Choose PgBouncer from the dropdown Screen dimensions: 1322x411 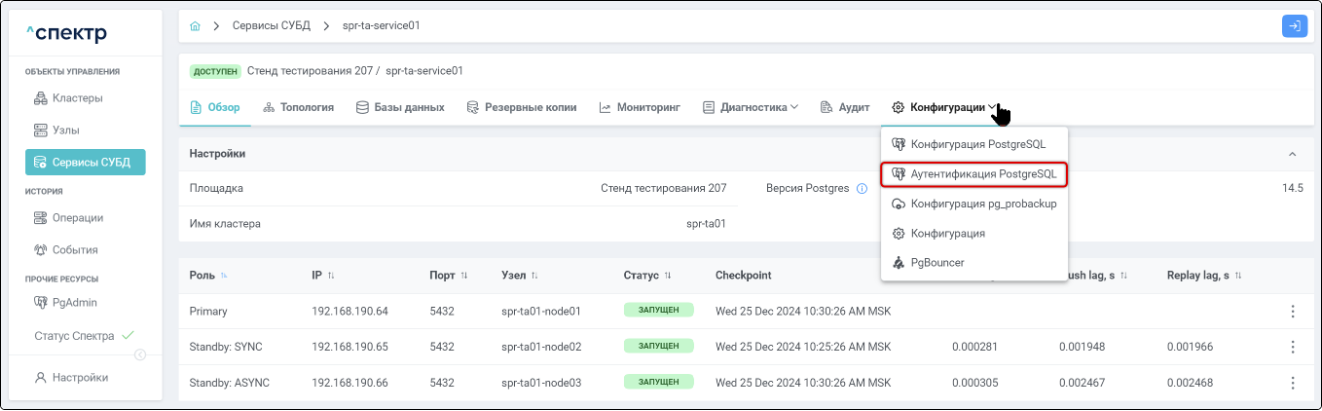(937, 263)
